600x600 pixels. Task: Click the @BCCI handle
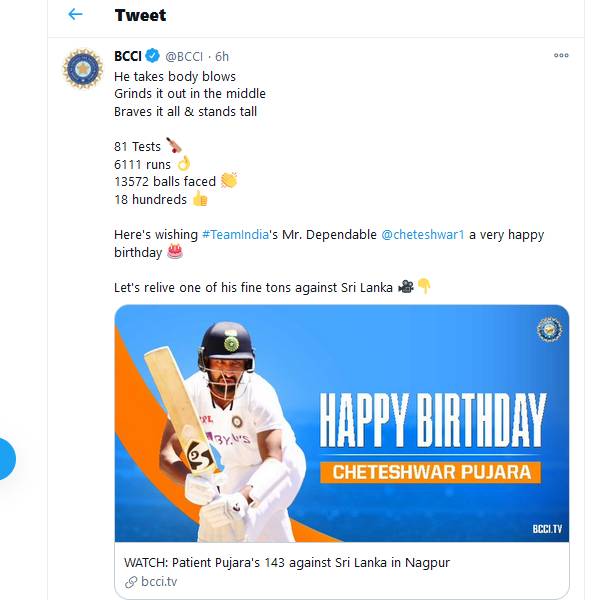186,56
